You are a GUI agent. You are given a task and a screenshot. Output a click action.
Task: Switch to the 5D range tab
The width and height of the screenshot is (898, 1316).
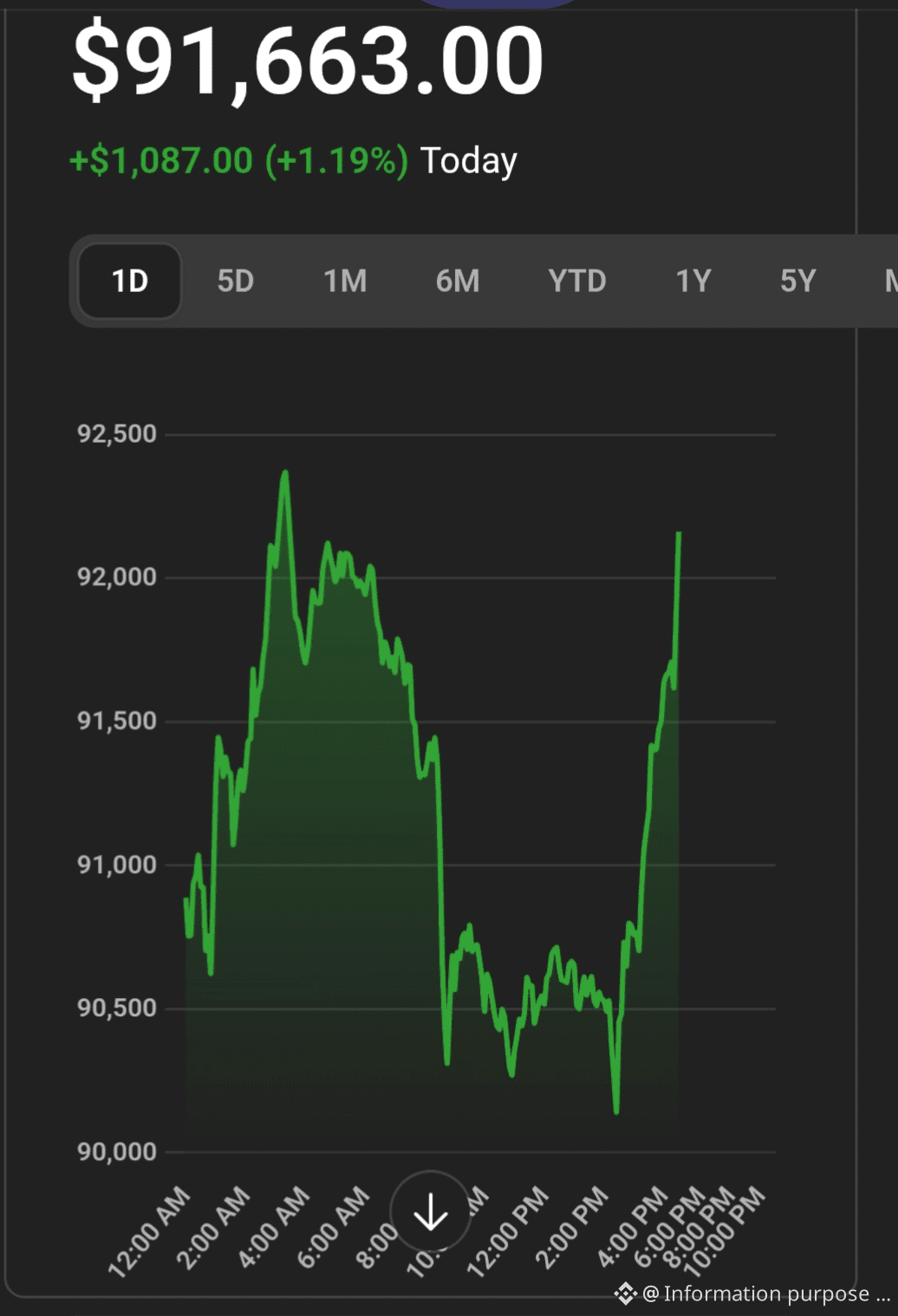pyautogui.click(x=235, y=282)
